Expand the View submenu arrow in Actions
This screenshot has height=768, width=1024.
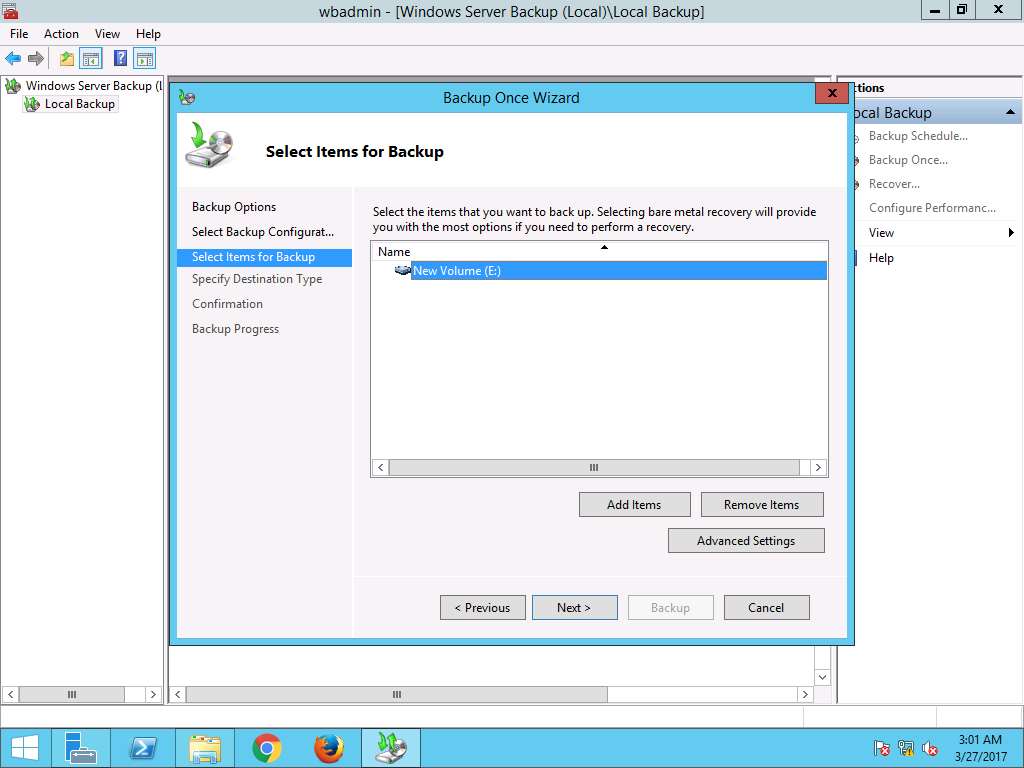tap(1011, 232)
